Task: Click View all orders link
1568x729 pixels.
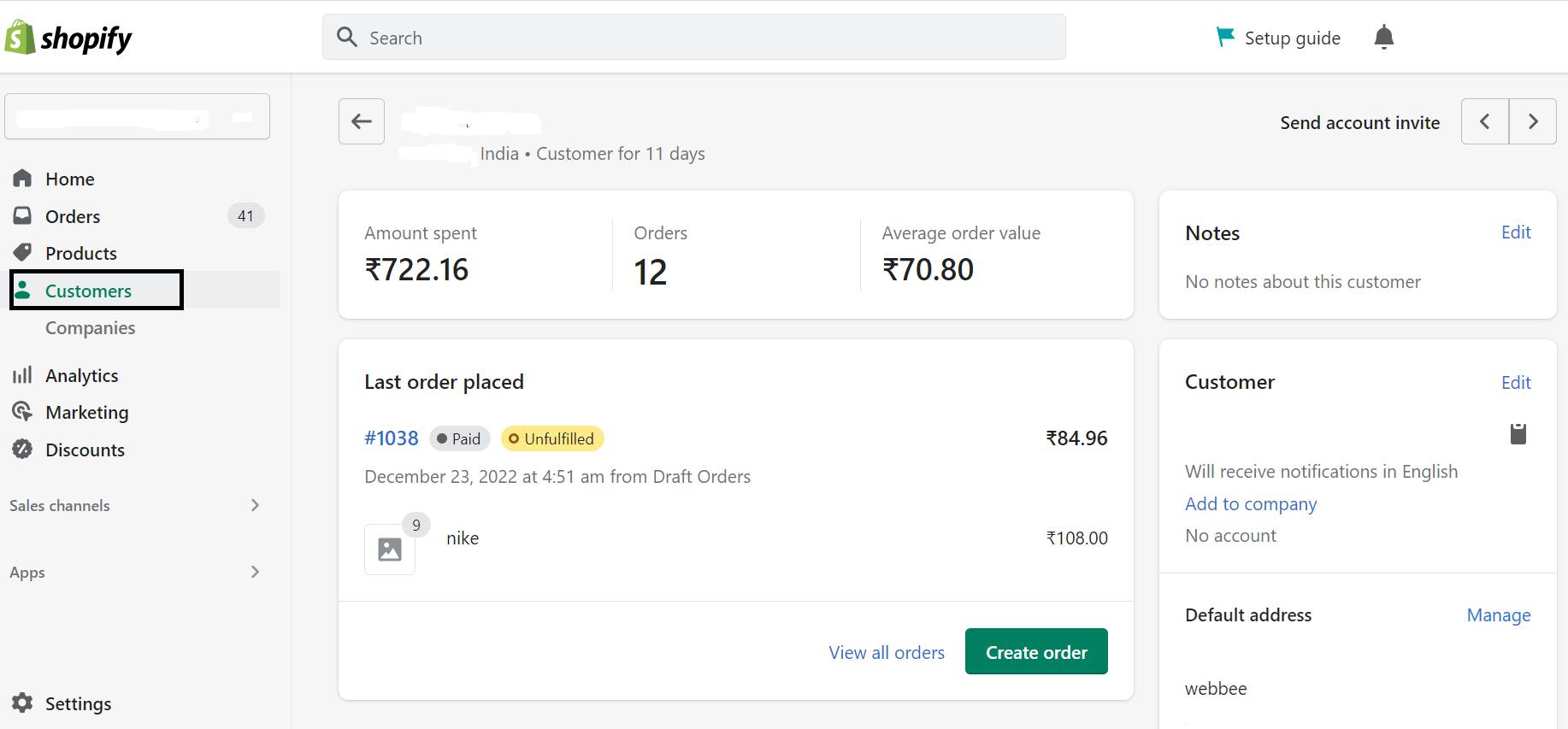Action: click(886, 652)
